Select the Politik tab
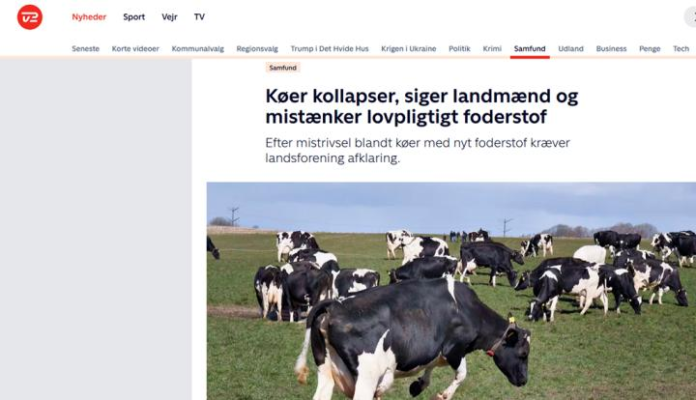This screenshot has width=696, height=400. click(459, 49)
